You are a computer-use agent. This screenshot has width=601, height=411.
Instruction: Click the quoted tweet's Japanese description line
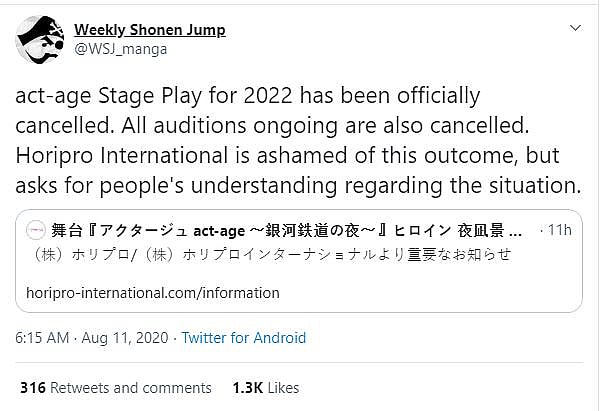point(270,255)
